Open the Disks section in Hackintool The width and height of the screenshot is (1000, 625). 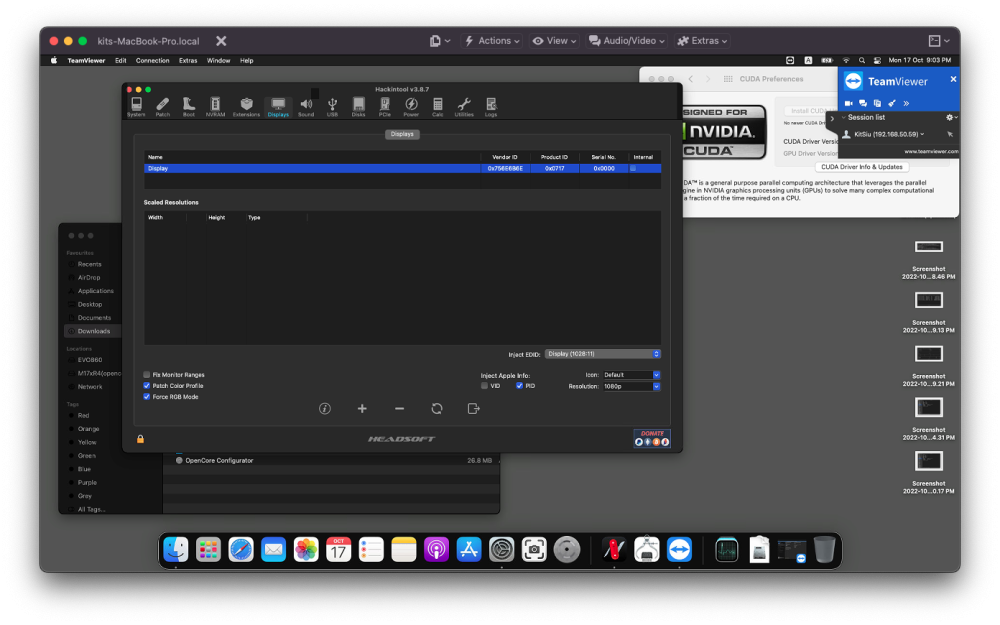click(358, 107)
